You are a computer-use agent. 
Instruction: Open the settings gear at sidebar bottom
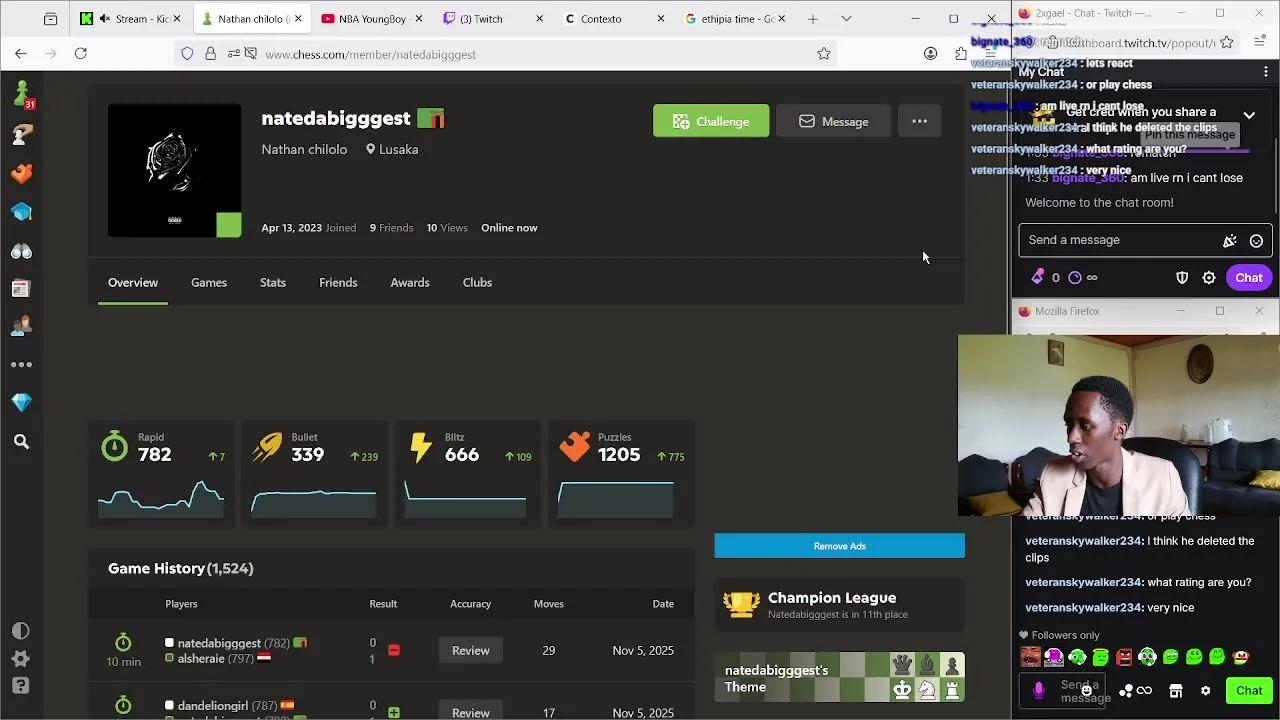tap(21, 659)
